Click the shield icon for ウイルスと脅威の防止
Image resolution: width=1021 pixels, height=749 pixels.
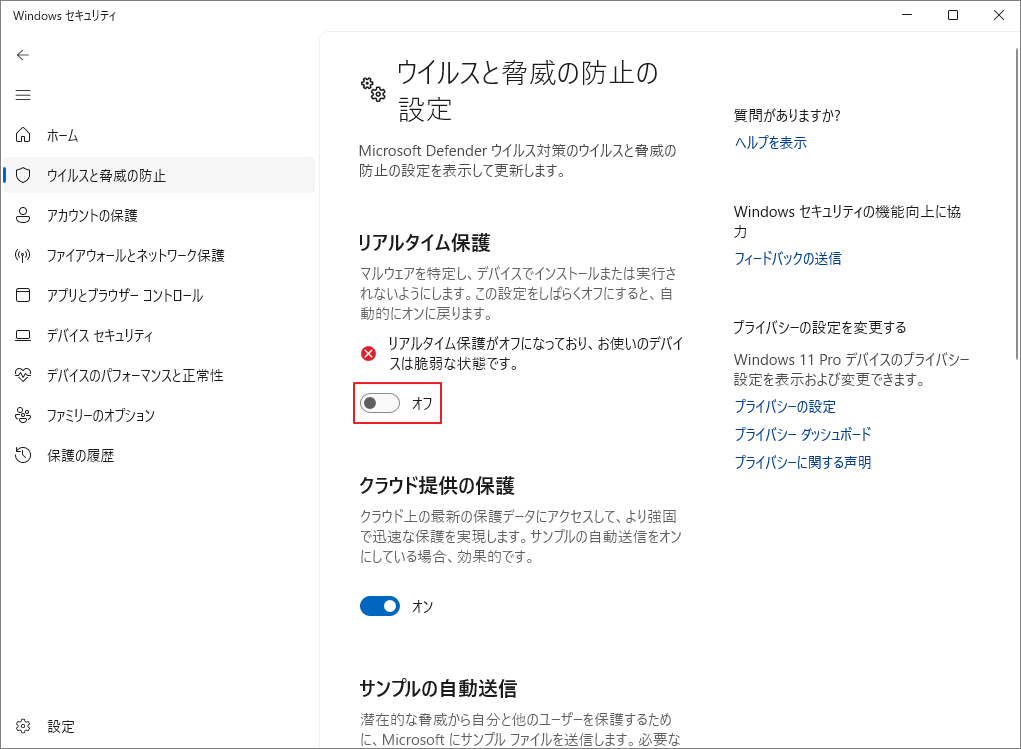[x=22, y=175]
